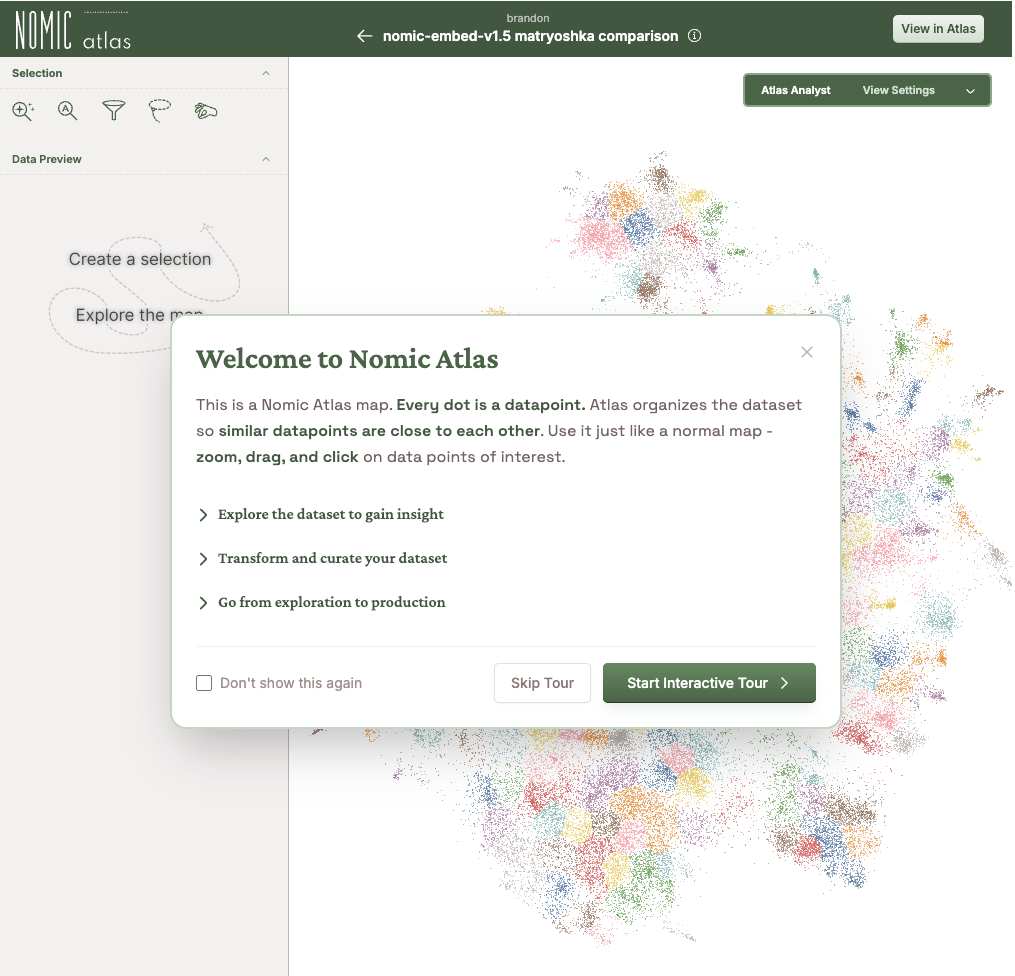Expand Transform and curate your dataset
The height and width of the screenshot is (976, 1015).
pos(322,559)
